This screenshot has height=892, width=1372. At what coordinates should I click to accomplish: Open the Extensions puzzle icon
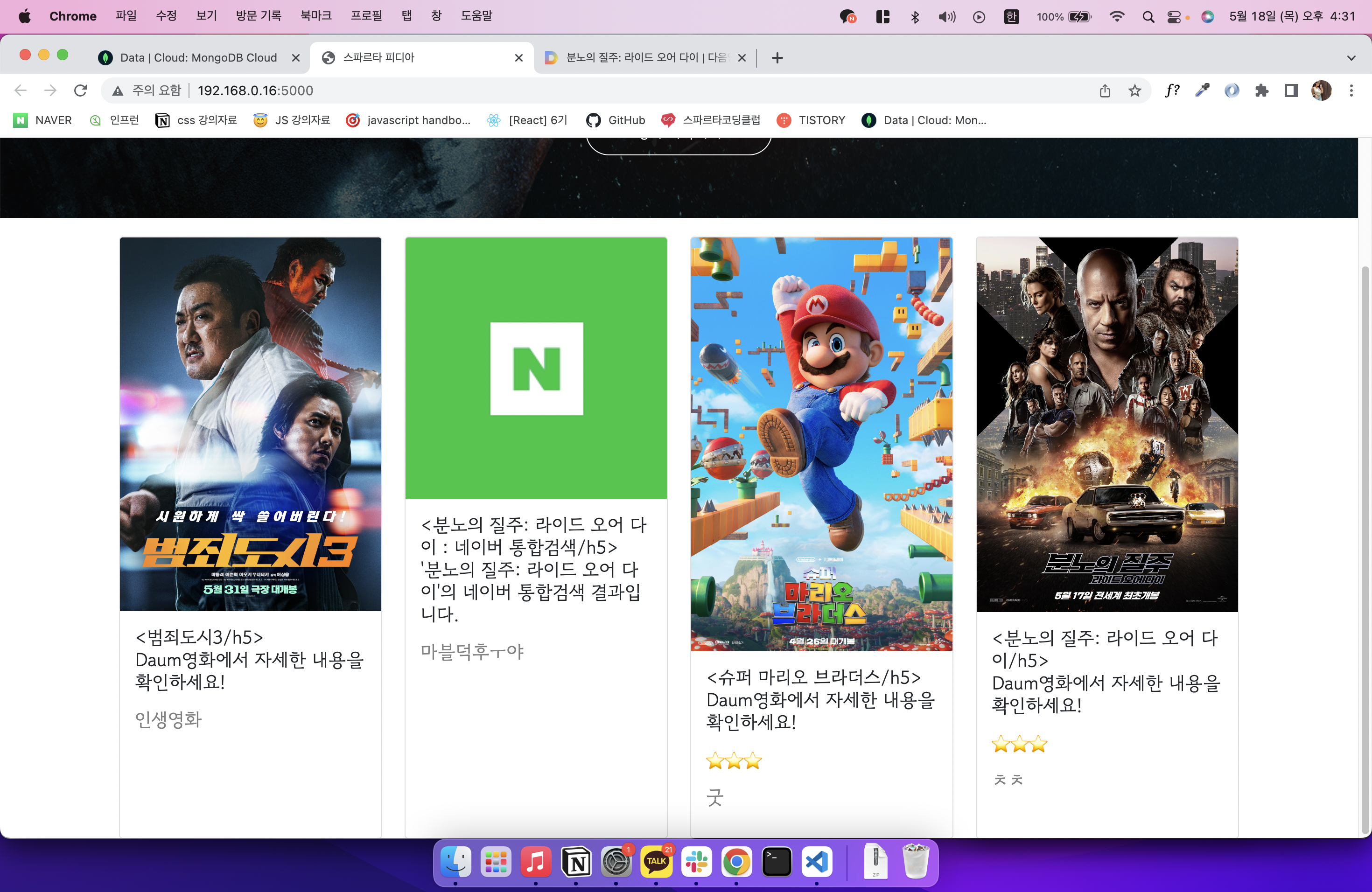coord(1261,91)
